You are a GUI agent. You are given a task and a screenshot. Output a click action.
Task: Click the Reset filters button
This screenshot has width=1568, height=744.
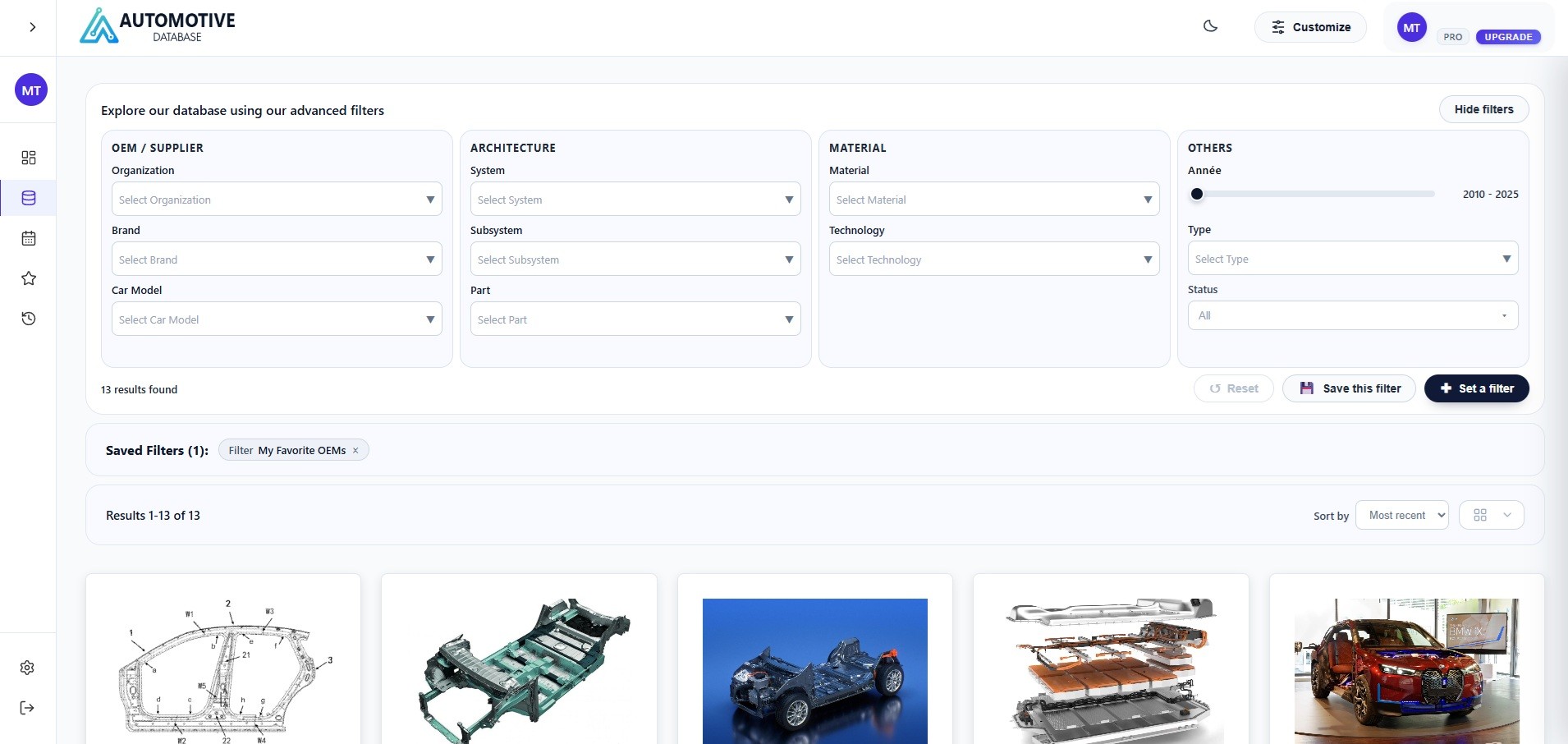[x=1233, y=388]
